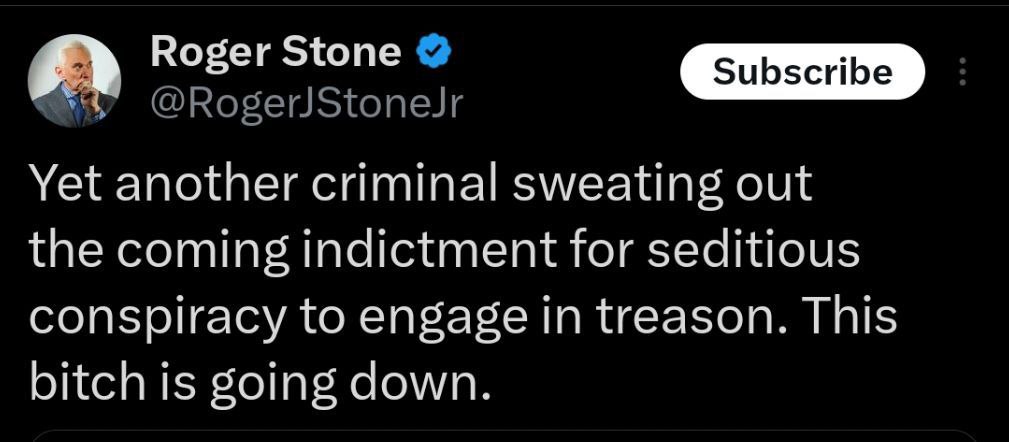Viewport: 1009px width, 442px height.
Task: Click the word 'indictment' in the post
Action: tap(429, 252)
